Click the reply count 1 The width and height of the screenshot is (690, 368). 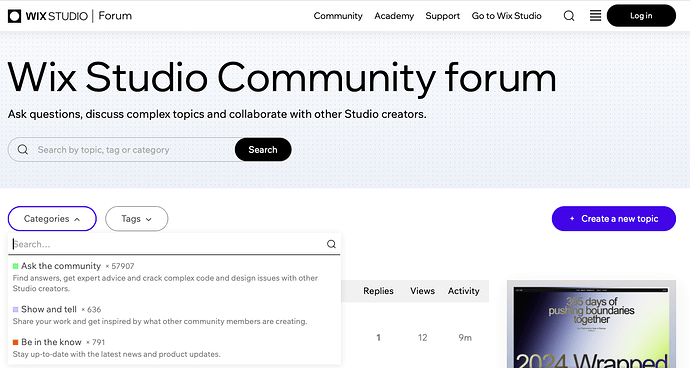pyautogui.click(x=378, y=338)
